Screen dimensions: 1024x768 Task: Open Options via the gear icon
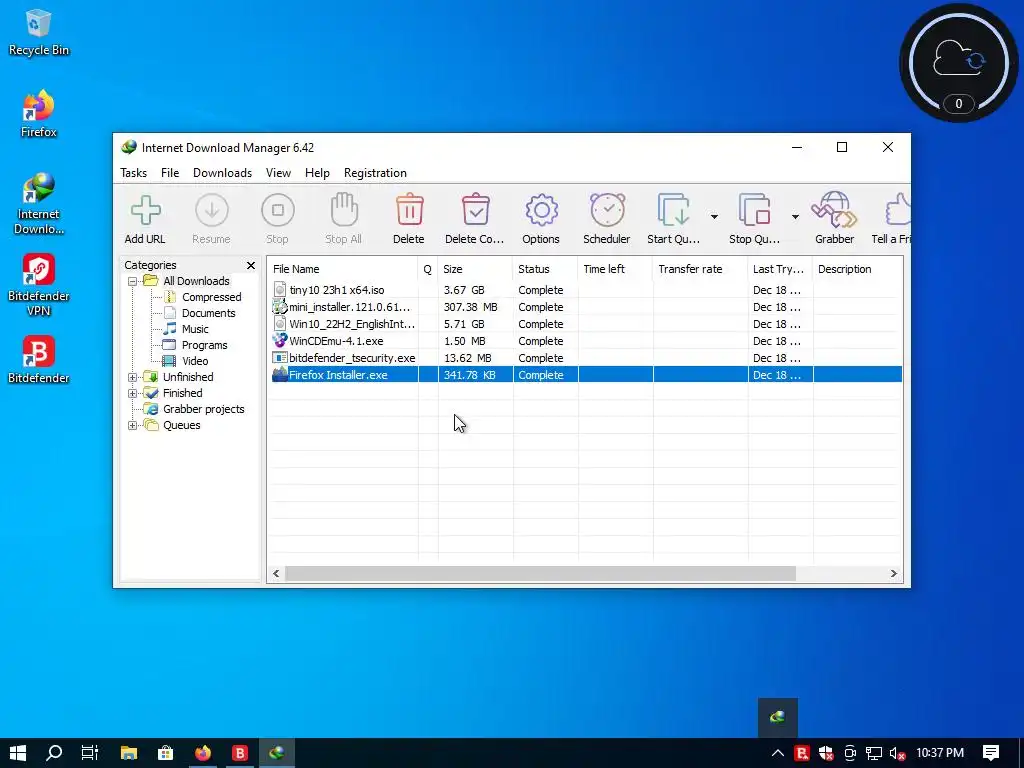pyautogui.click(x=541, y=210)
